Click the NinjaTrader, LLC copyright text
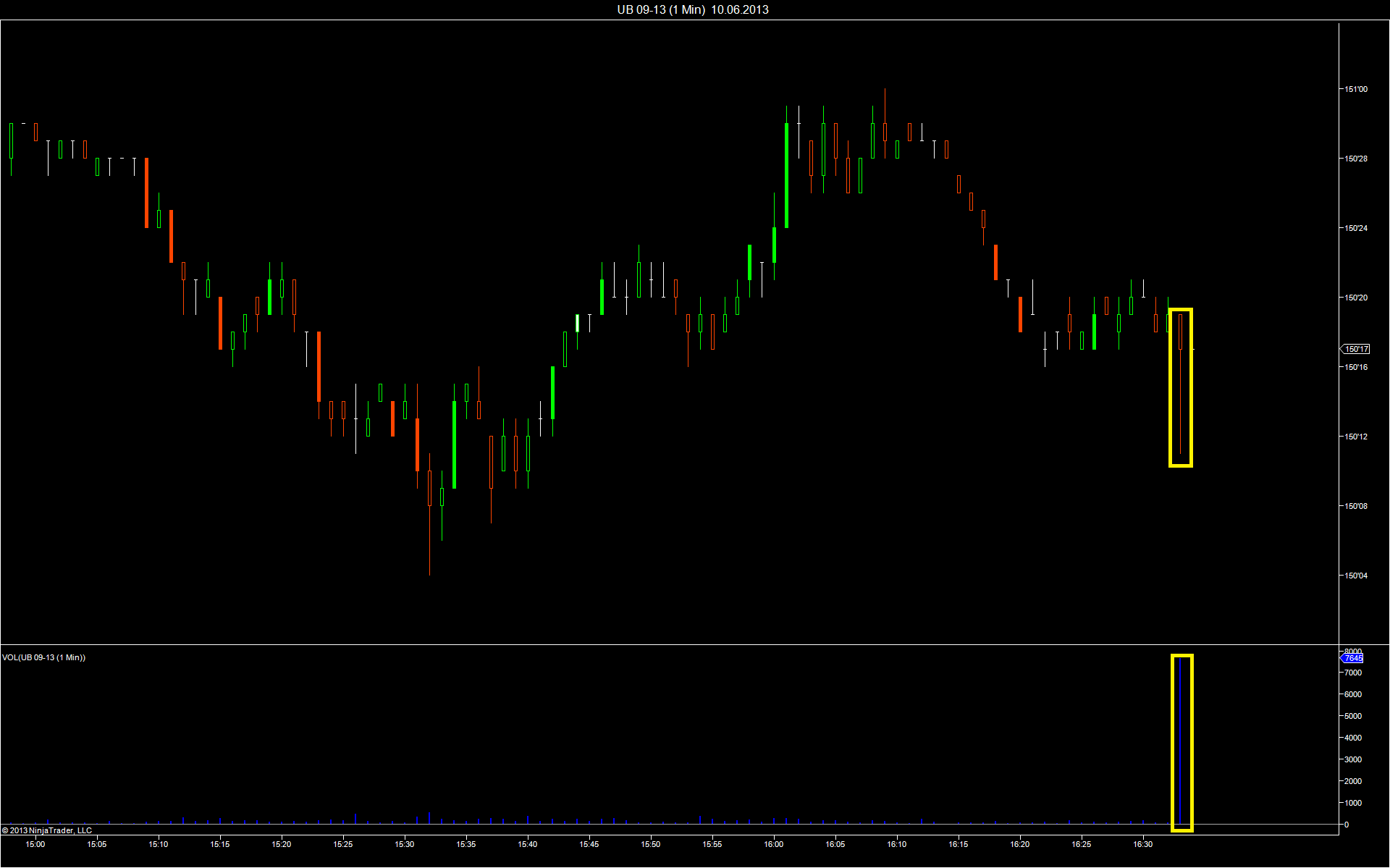 (47, 830)
